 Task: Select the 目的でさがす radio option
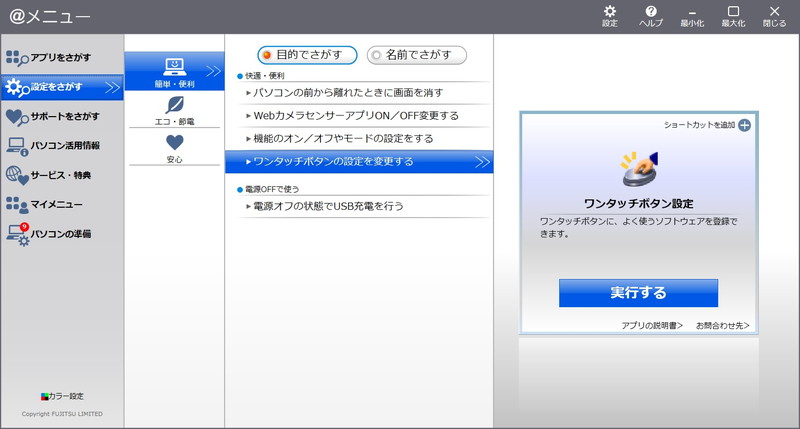coord(307,54)
